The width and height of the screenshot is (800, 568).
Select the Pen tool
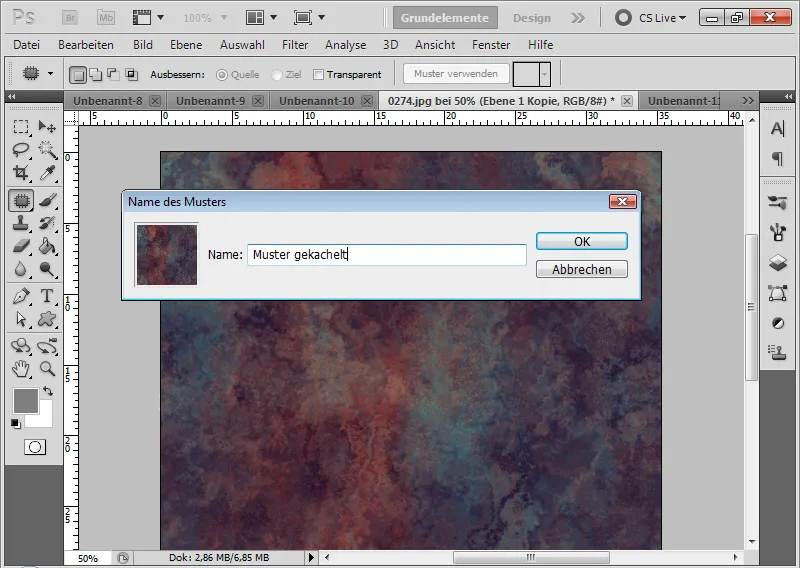(x=21, y=296)
